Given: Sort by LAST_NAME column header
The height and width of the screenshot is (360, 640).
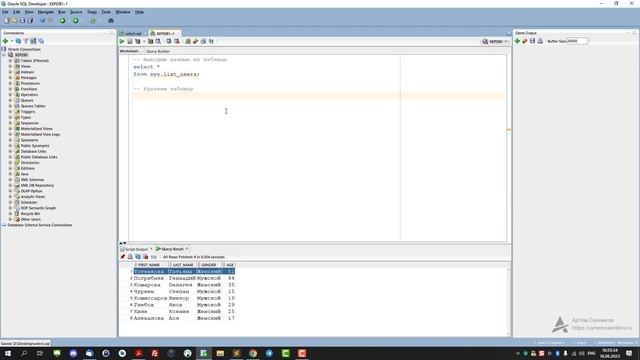Looking at the screenshot, I should (183, 265).
